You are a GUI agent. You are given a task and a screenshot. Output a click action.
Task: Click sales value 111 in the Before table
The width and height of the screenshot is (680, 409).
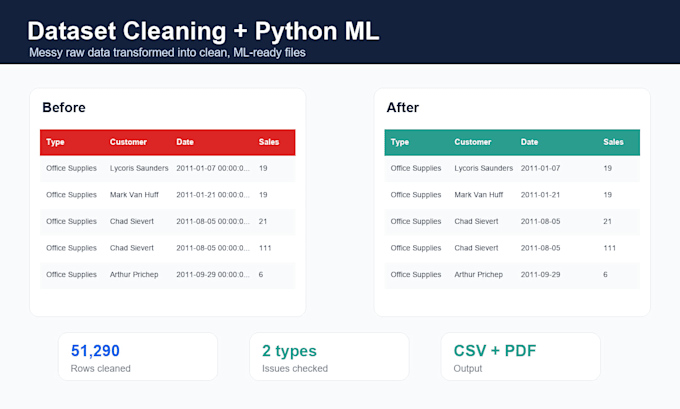[265, 248]
